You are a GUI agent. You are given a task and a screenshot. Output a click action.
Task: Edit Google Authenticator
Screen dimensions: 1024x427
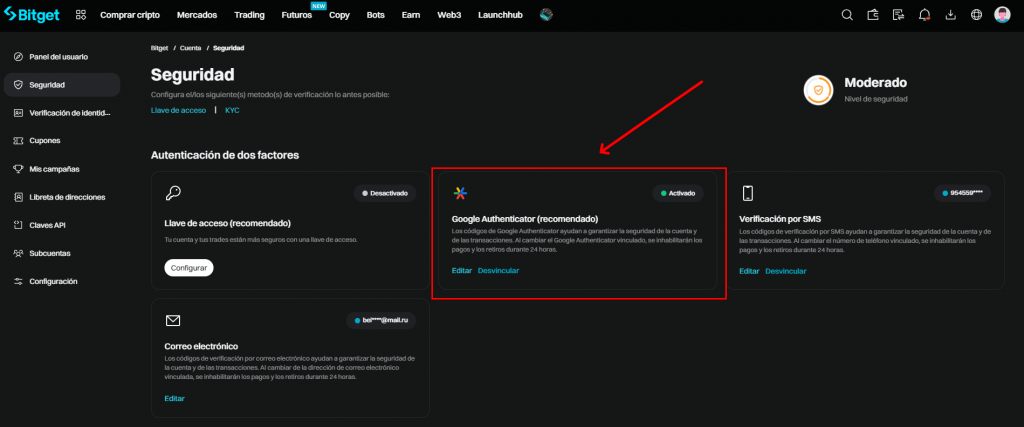[x=462, y=270]
